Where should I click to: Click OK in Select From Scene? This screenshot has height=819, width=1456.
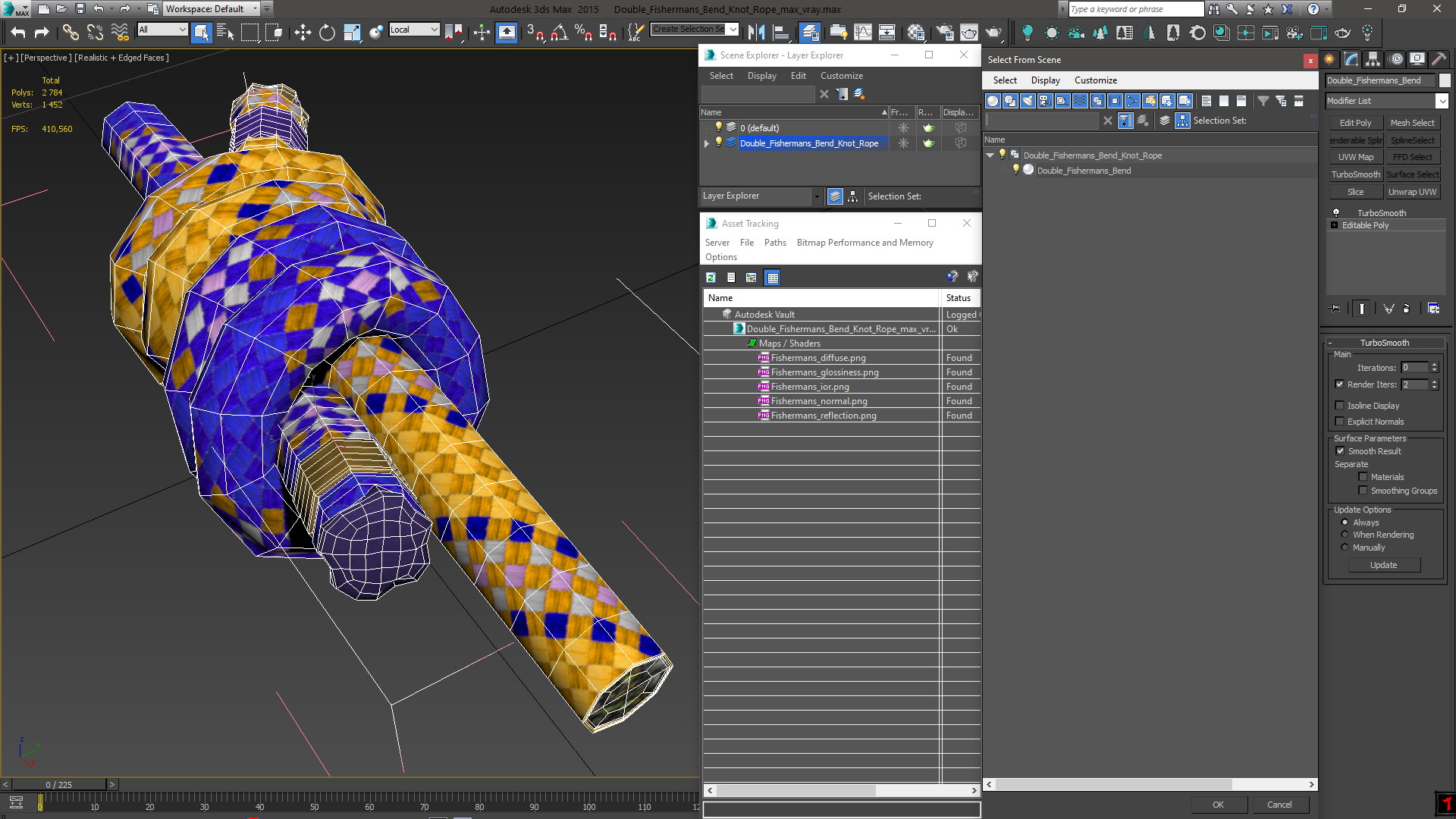pos(1218,805)
